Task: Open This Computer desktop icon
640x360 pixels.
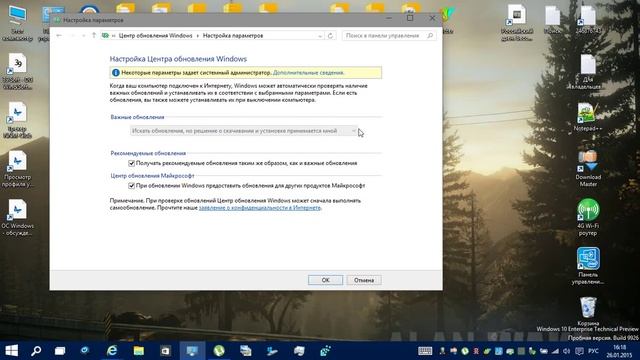Action: tap(17, 24)
